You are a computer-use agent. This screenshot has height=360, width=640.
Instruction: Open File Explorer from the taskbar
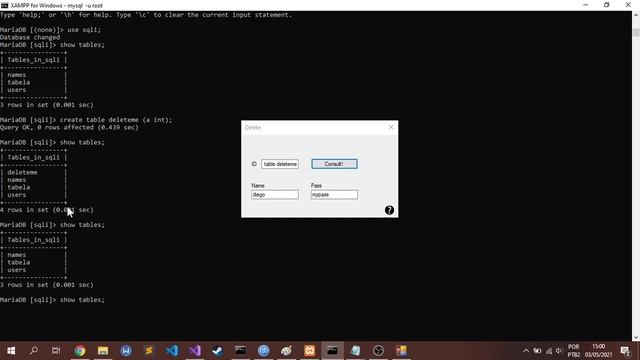[103, 351]
